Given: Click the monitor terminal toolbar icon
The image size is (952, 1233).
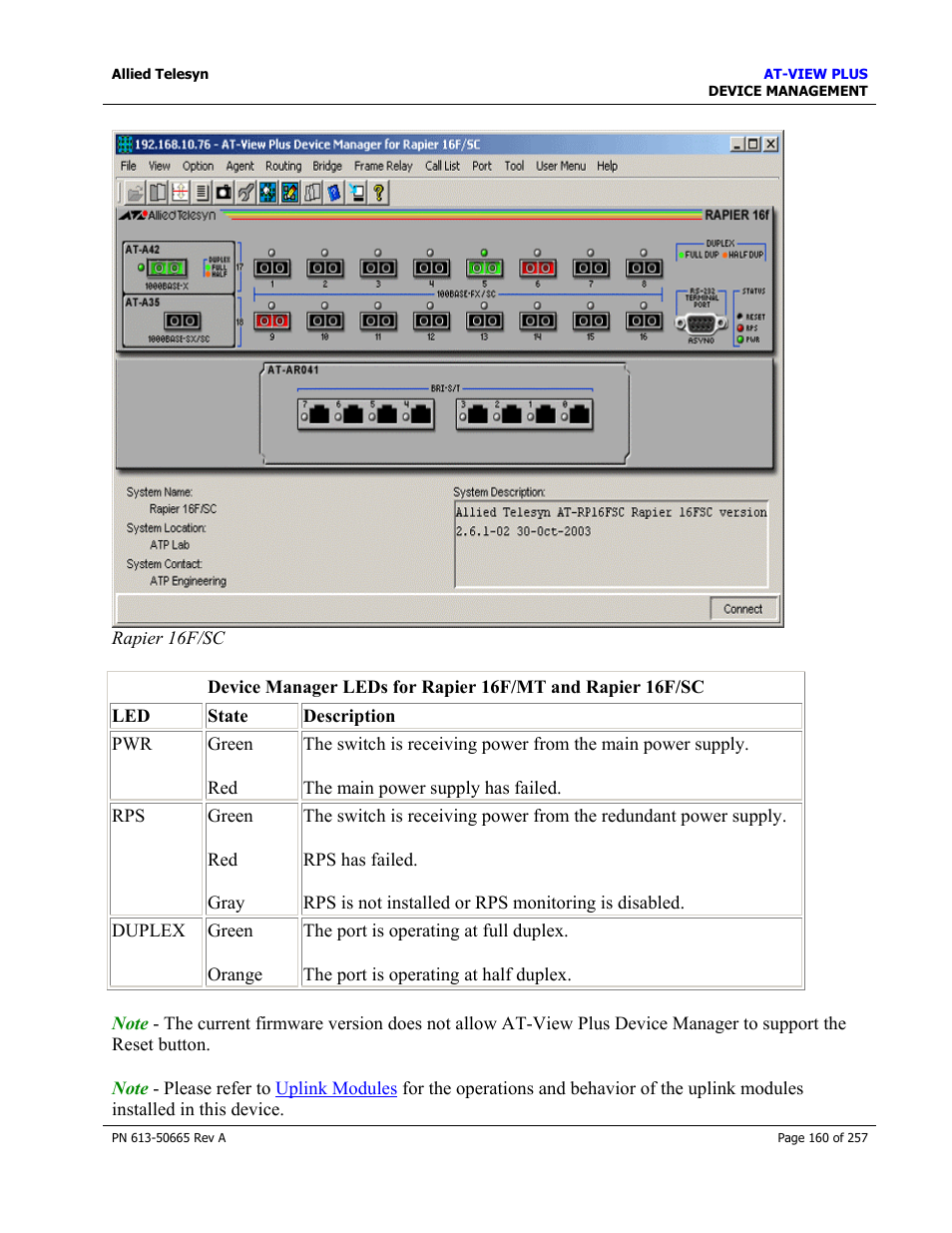Looking at the screenshot, I should tap(356, 193).
